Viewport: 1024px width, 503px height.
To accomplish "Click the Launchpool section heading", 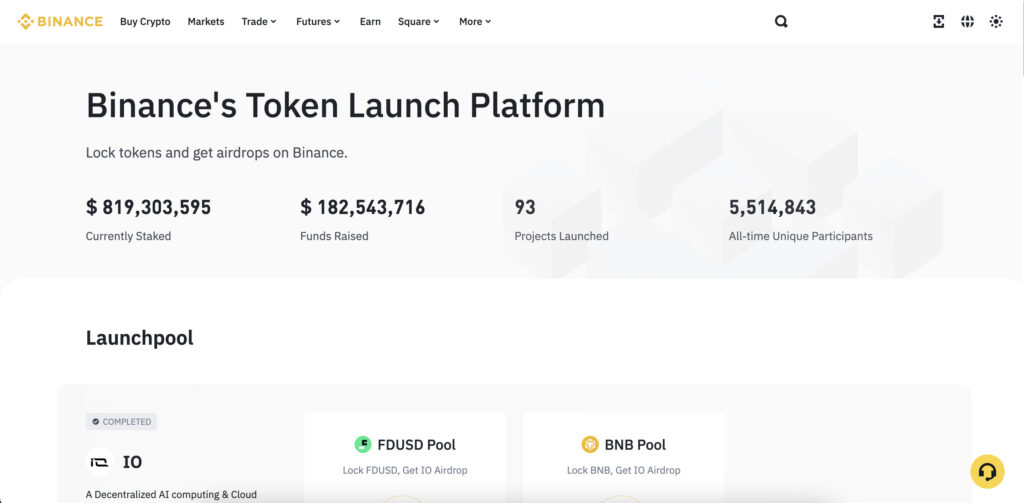I will (x=140, y=338).
